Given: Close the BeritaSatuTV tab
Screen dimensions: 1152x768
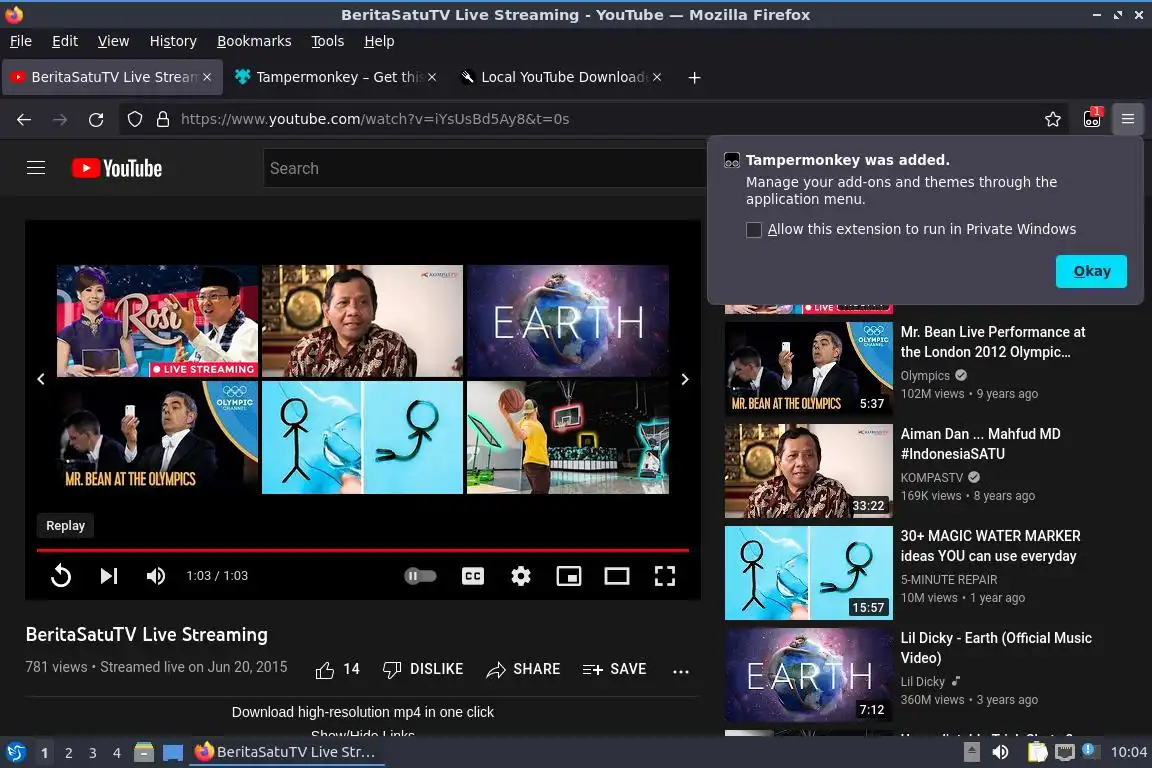Looking at the screenshot, I should click(x=207, y=77).
